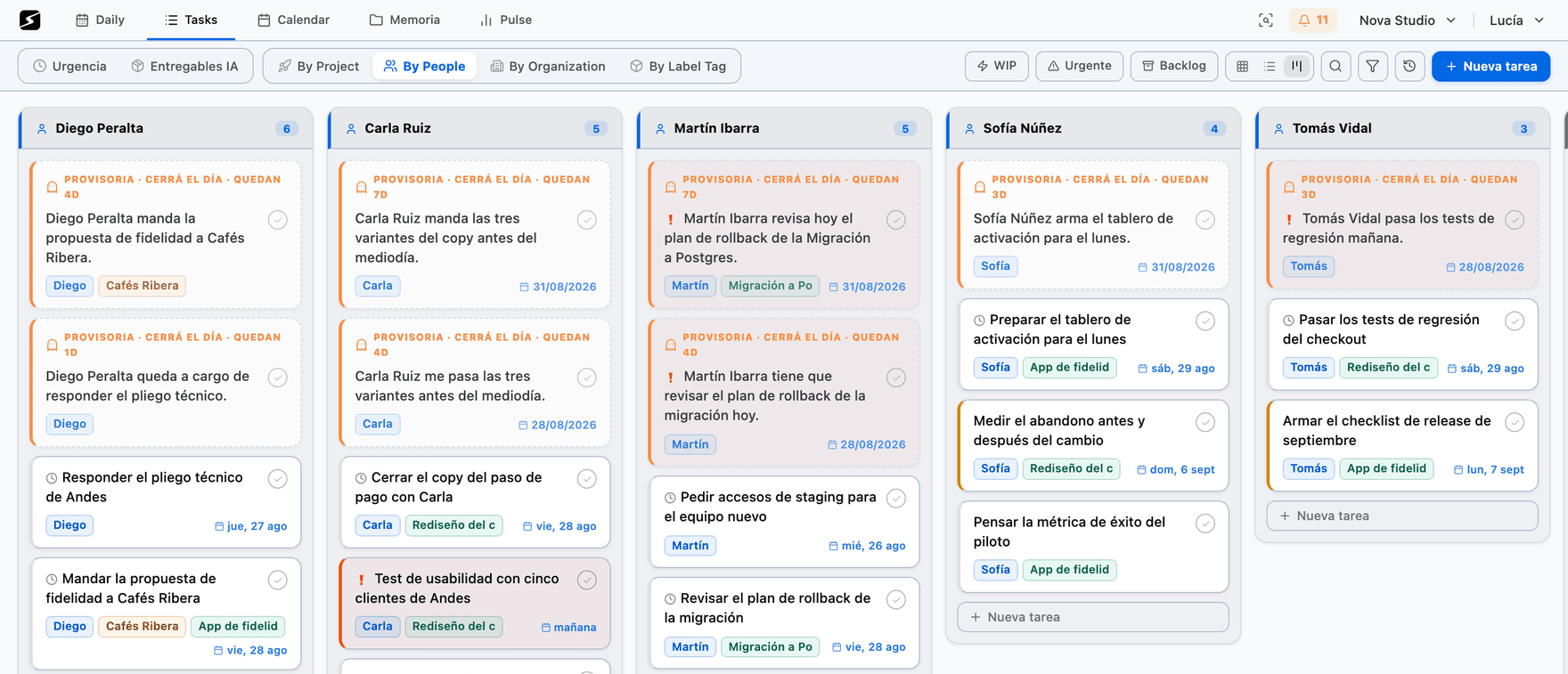The width and height of the screenshot is (1568, 674).
Task: Complete 'Diego Peralta queda a cargo' card
Action: click(278, 378)
